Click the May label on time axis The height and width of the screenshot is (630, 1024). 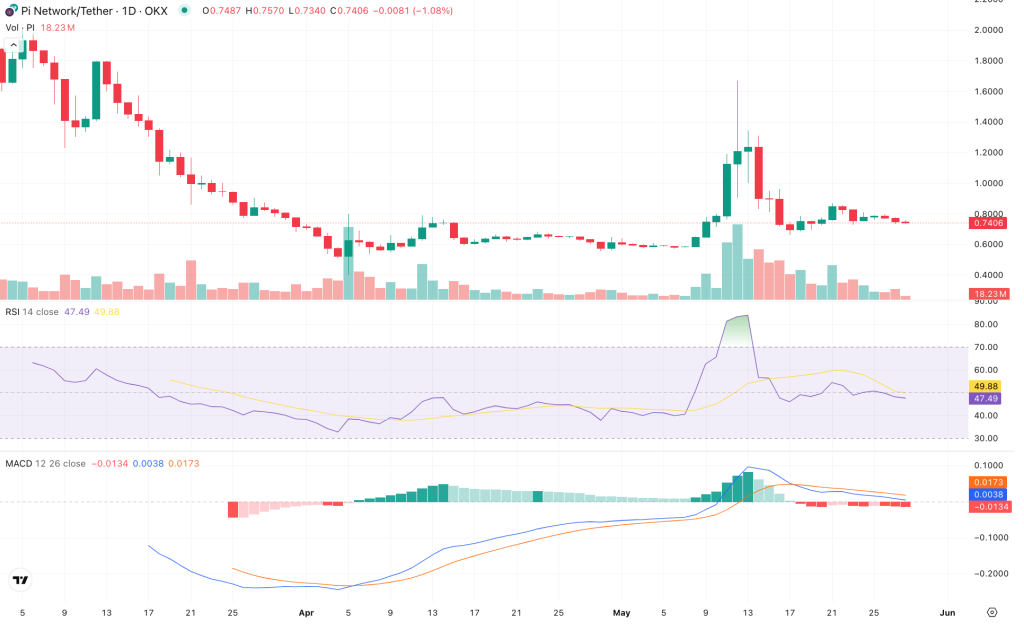621,613
